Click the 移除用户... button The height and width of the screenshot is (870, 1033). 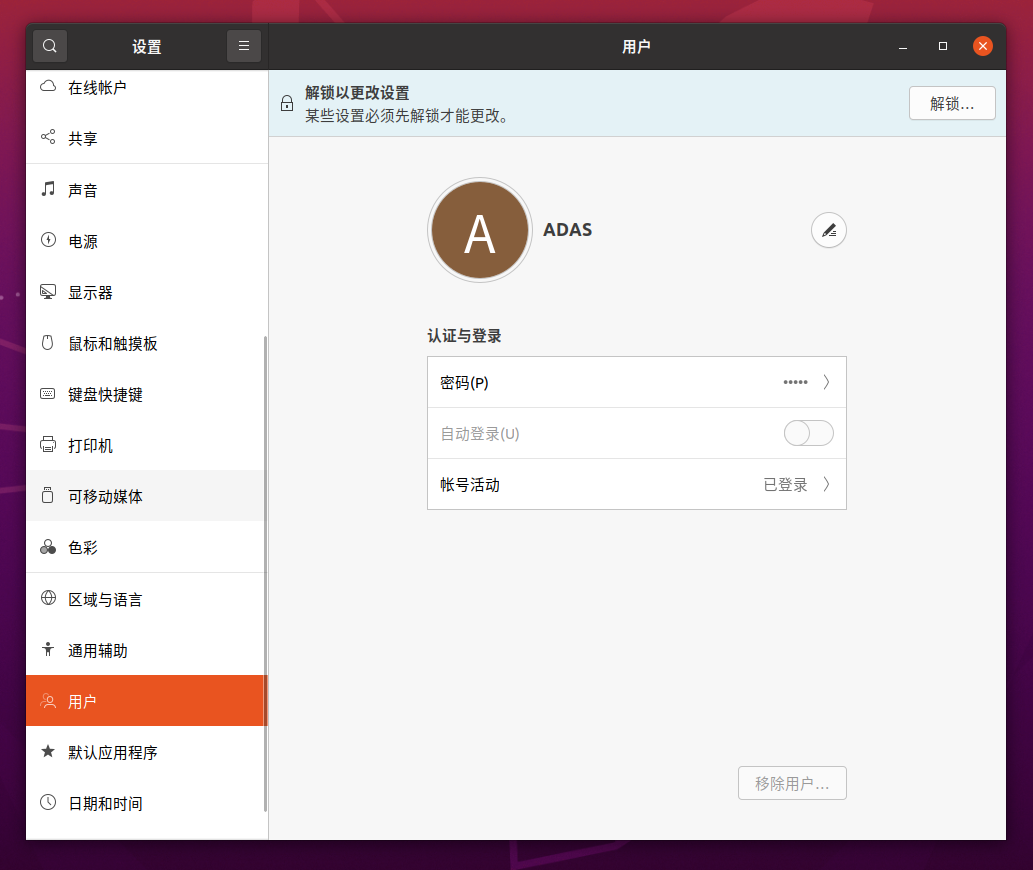tap(792, 783)
